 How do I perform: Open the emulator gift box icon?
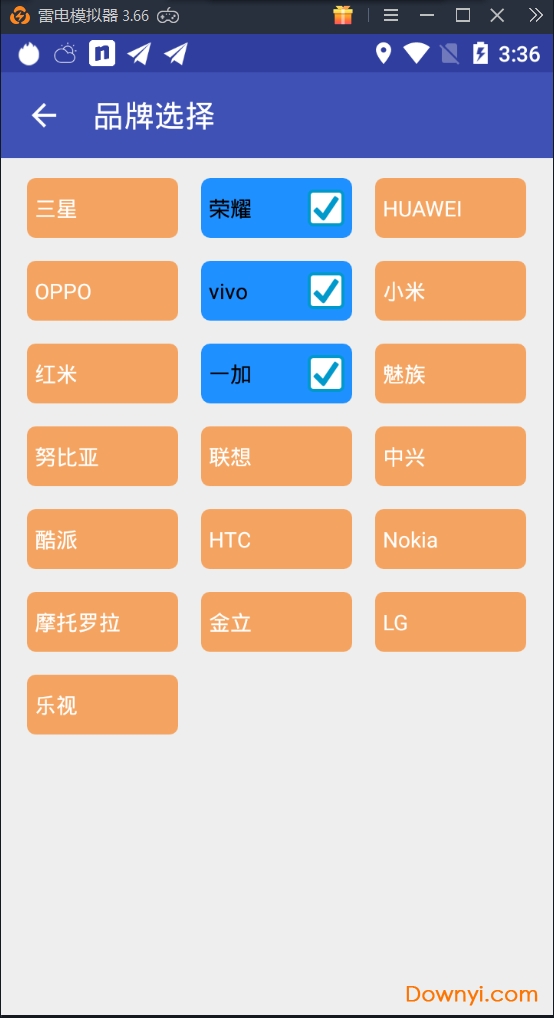tap(343, 15)
